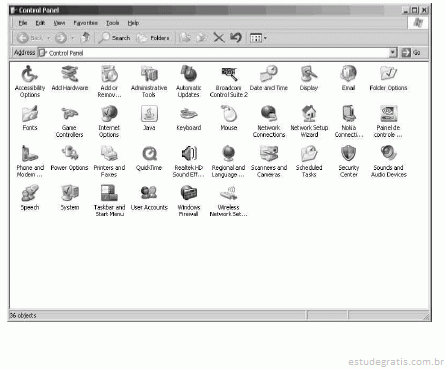Open Nokia Connectivity applet
This screenshot has width=445, height=369.
[x=349, y=121]
